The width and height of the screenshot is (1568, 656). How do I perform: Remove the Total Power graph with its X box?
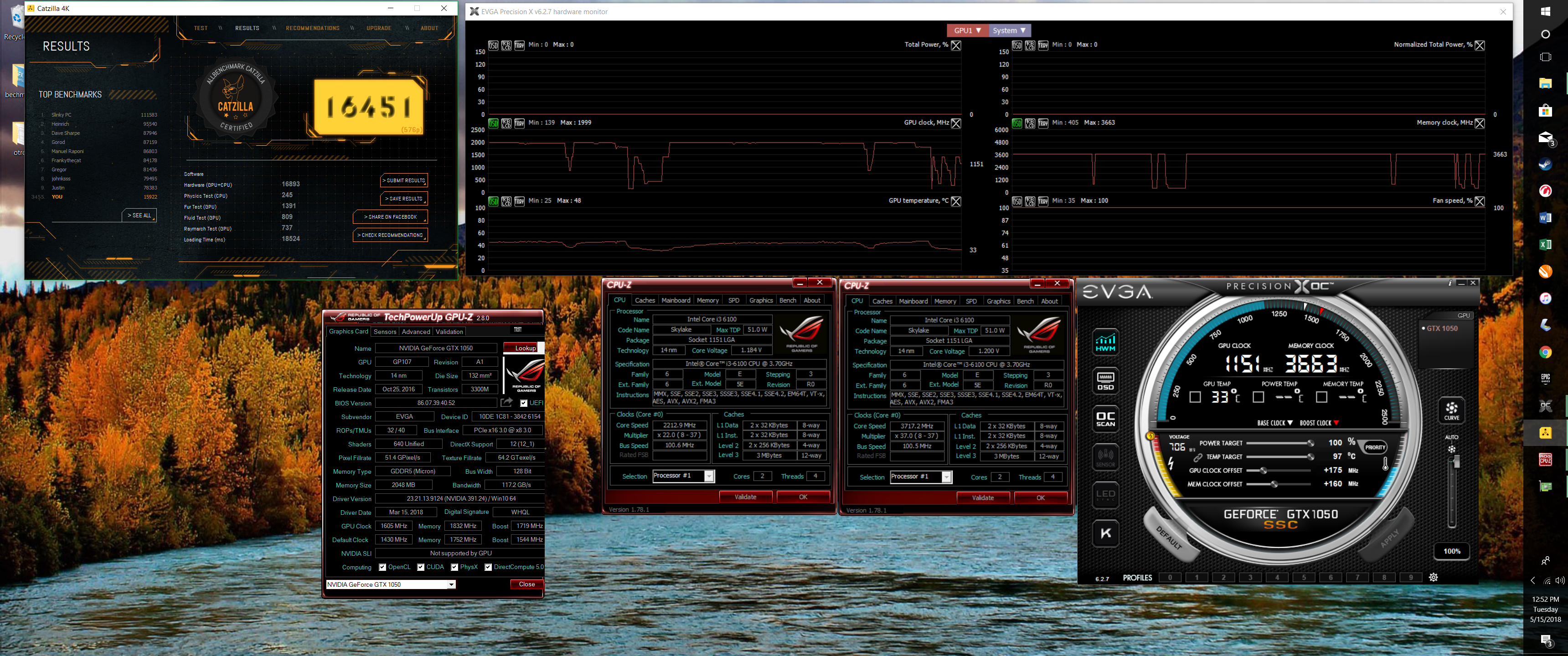956,45
